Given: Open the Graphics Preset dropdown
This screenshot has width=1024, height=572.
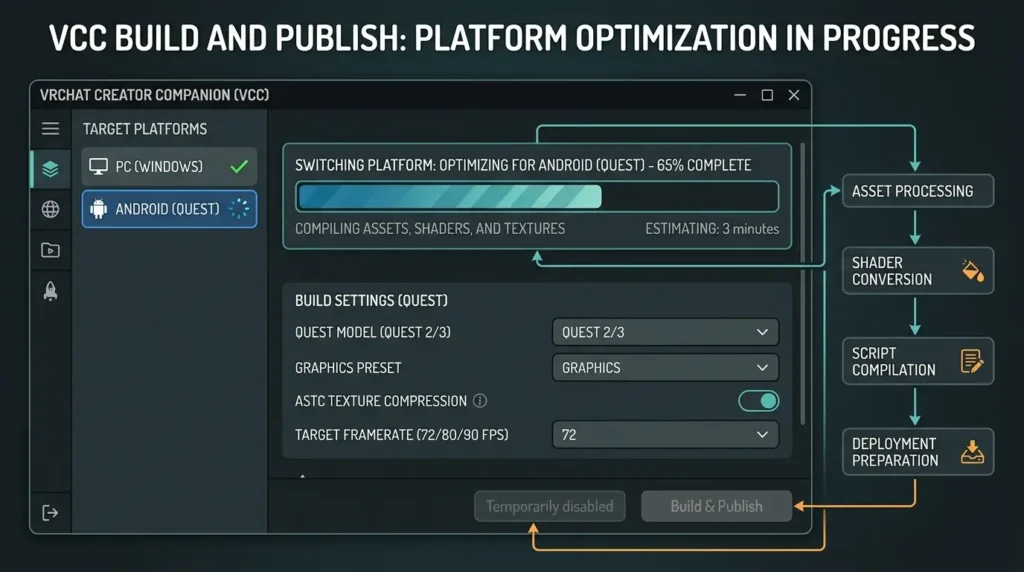Looking at the screenshot, I should tap(665, 368).
